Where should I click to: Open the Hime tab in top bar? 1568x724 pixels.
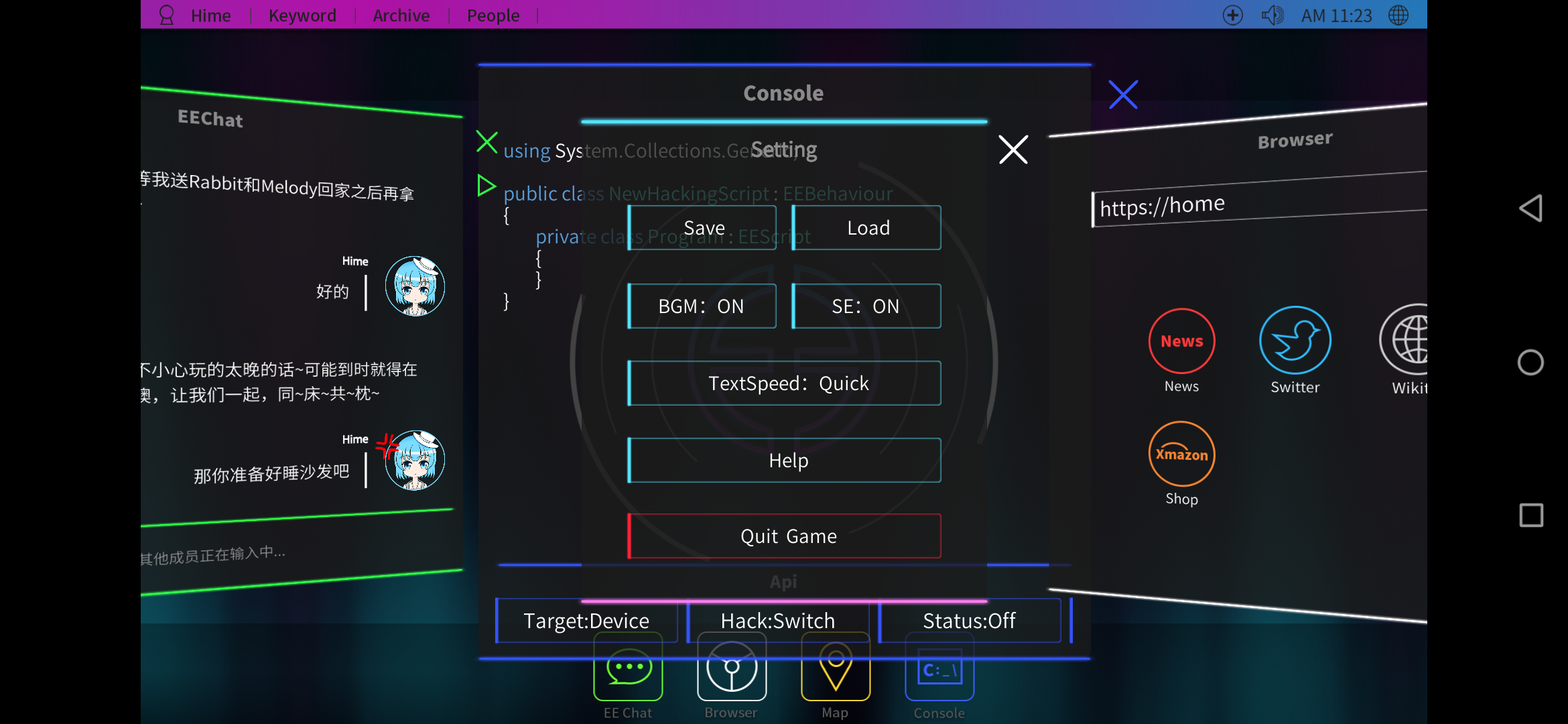coord(210,15)
